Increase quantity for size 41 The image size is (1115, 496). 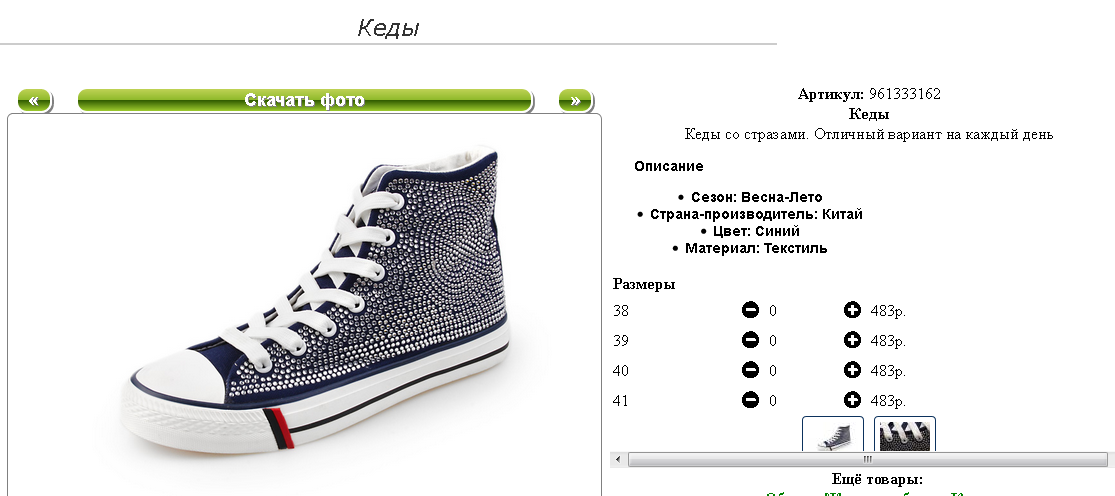(852, 400)
